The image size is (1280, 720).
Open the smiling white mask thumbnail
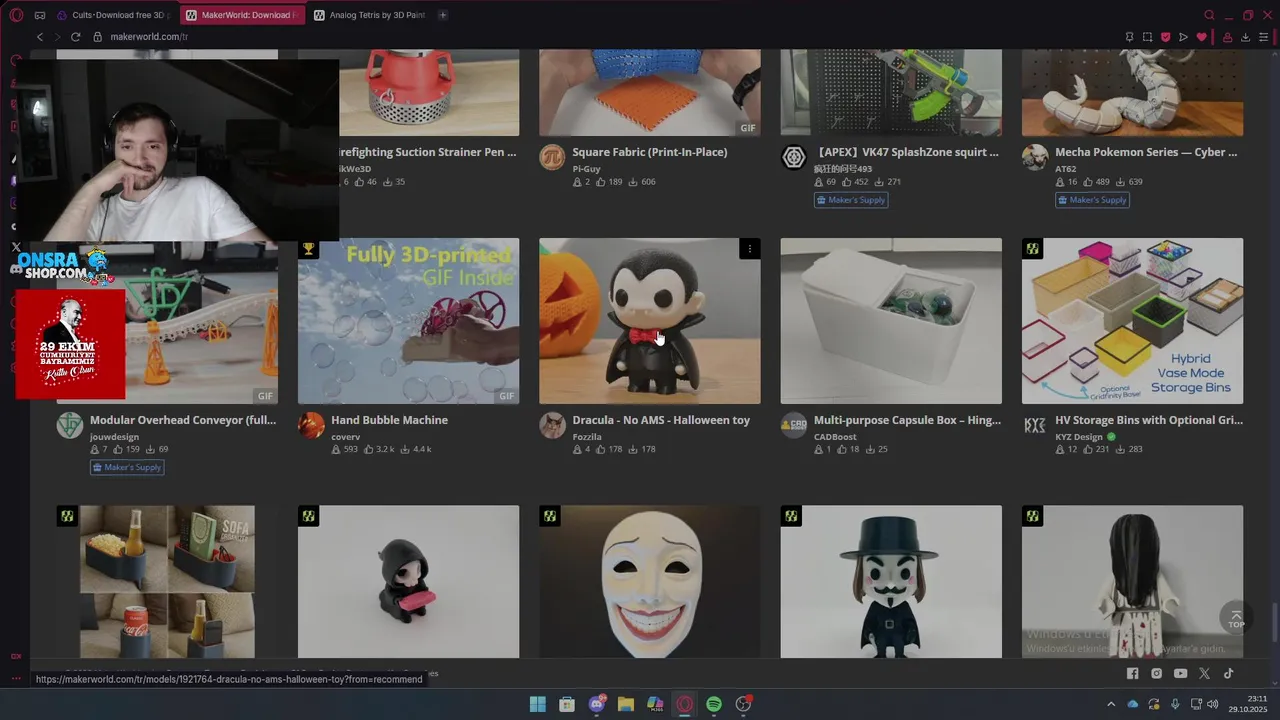[650, 581]
